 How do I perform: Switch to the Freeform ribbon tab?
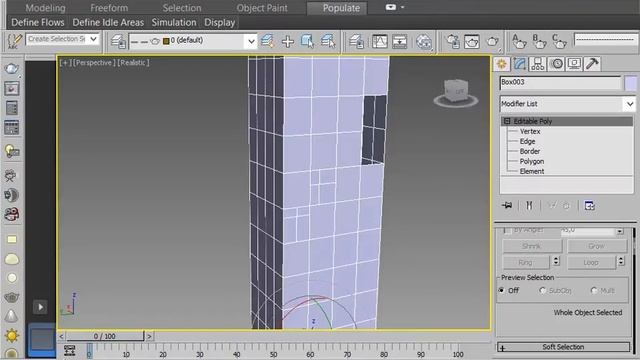point(109,8)
